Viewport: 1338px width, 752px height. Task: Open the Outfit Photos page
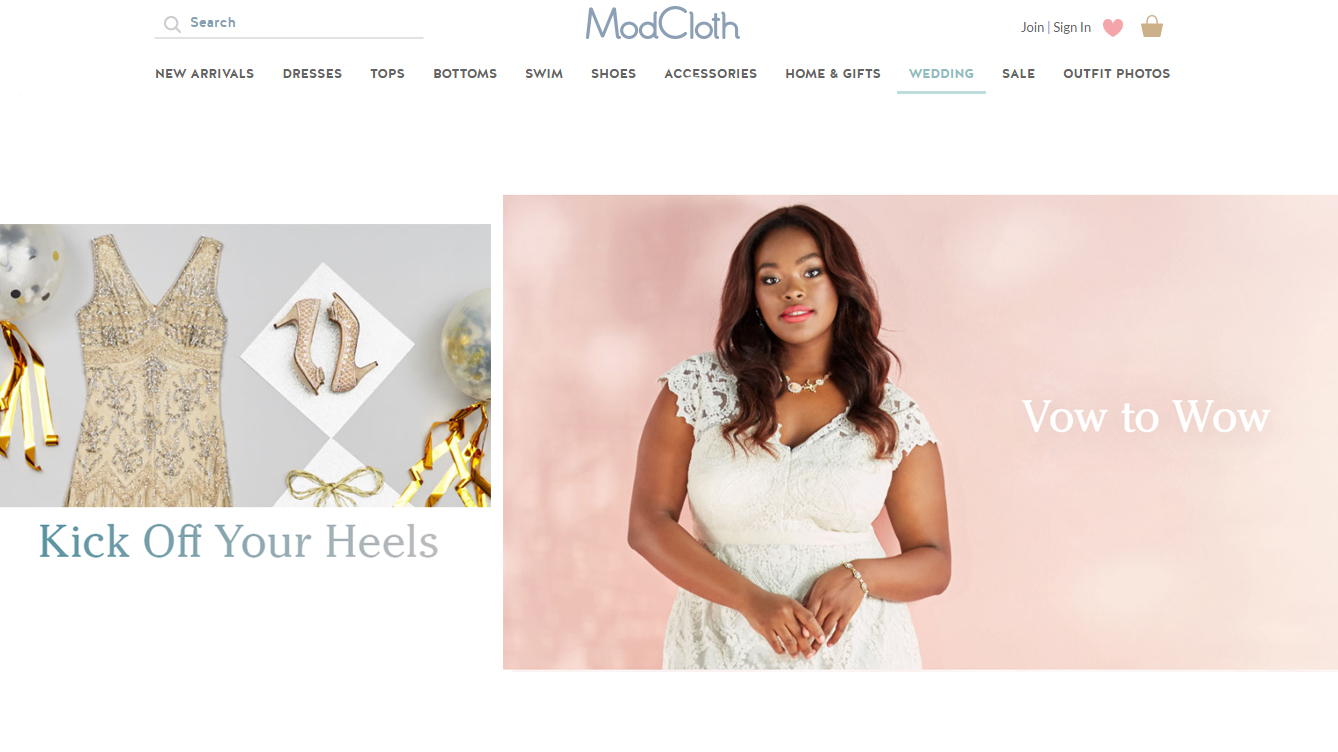coord(1116,74)
